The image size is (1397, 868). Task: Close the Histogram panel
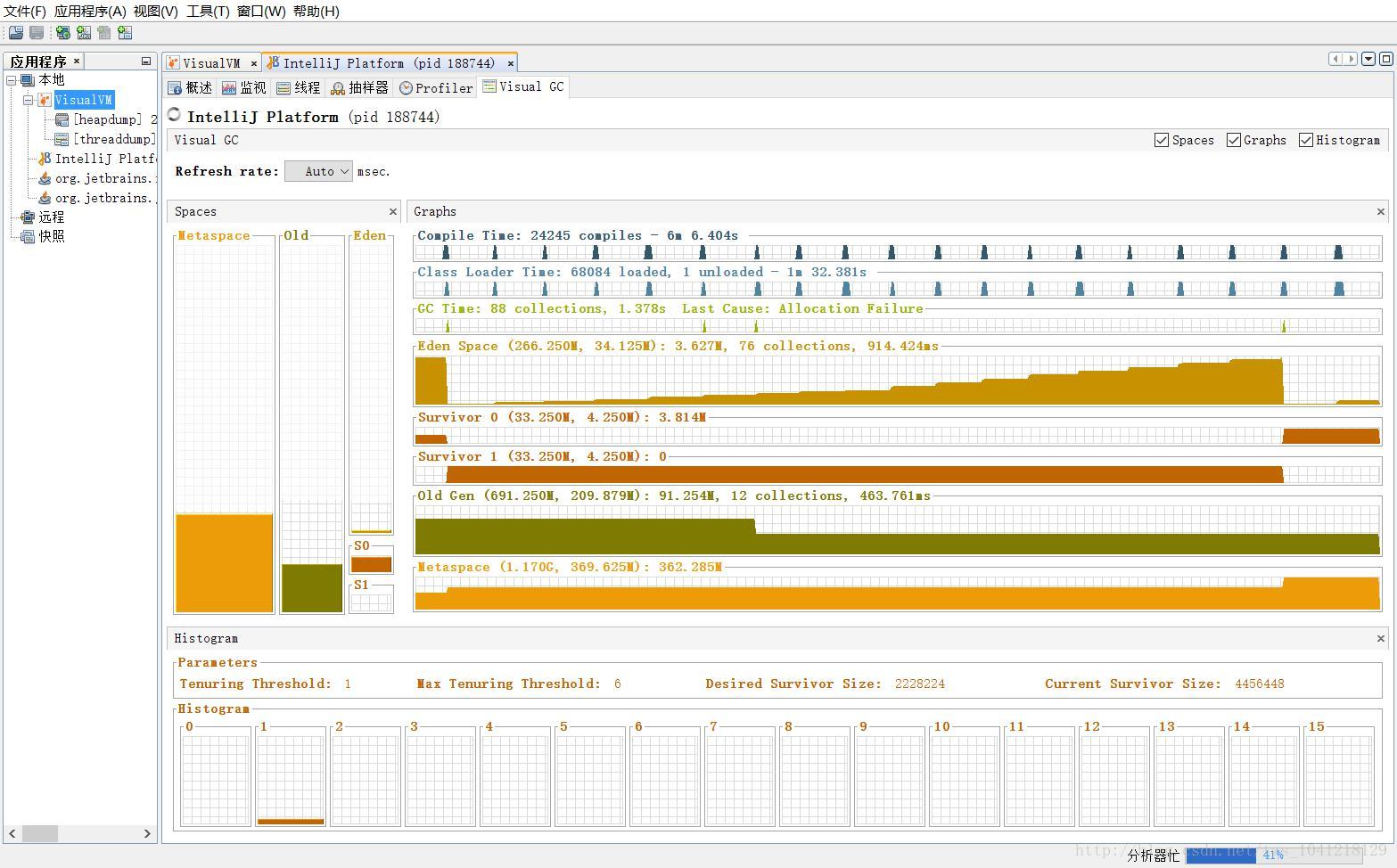[1381, 638]
